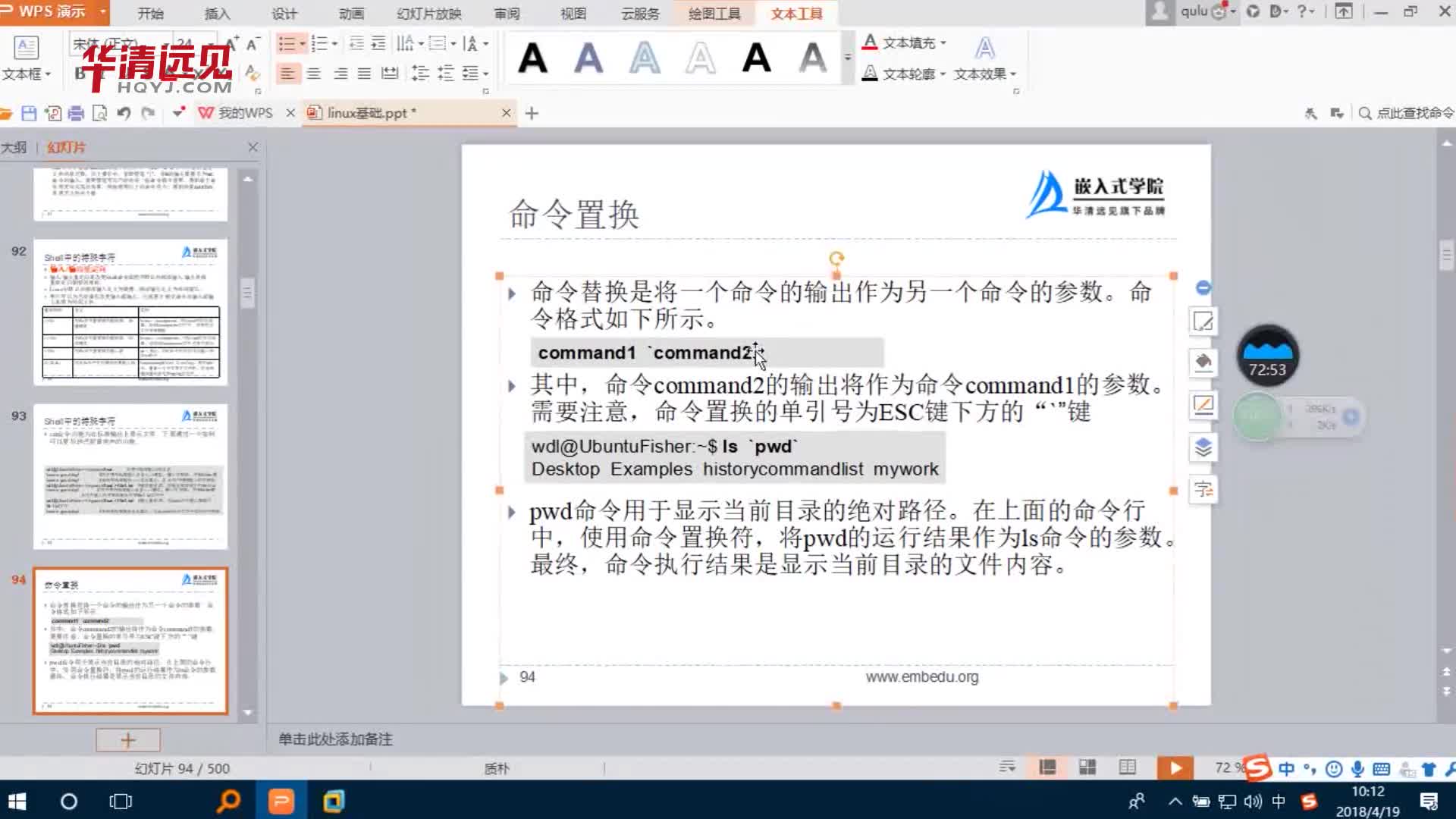This screenshot has height=819, width=1456.
Task: Click the decrease font size icon
Action: click(x=253, y=44)
